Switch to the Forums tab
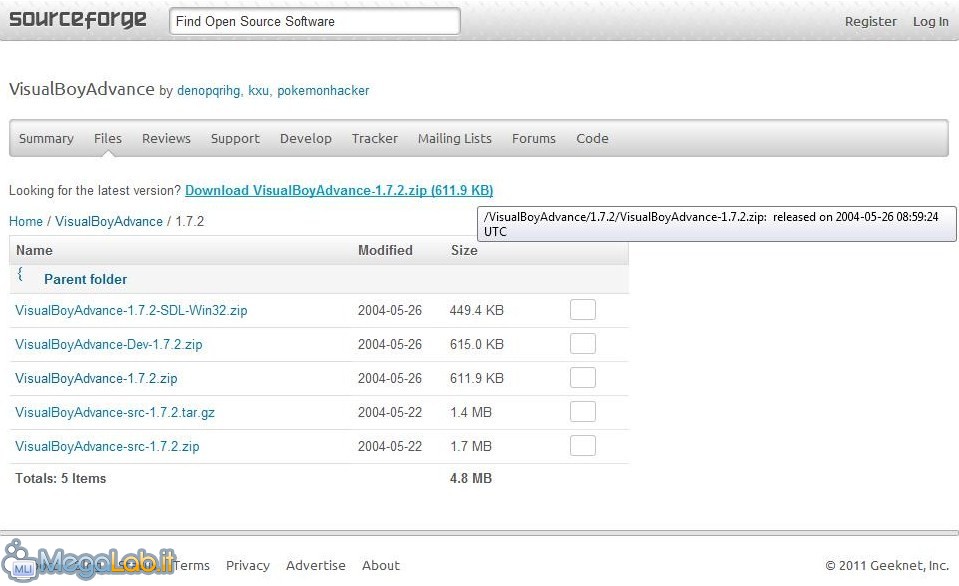Screen dimensions: 959x586 [x=533, y=138]
